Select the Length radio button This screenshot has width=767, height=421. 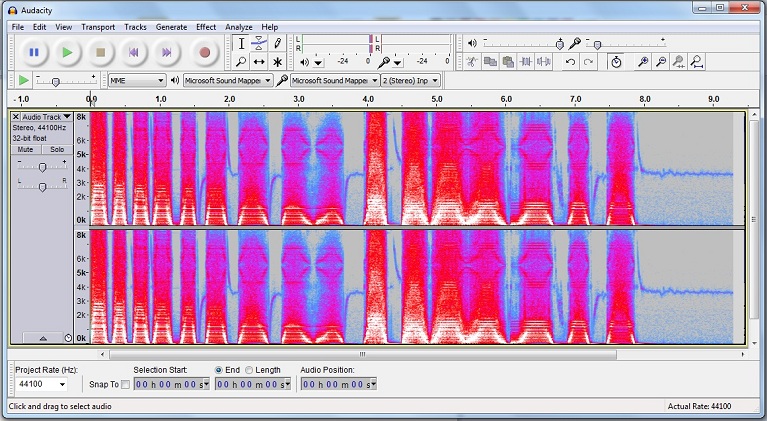pyautogui.click(x=249, y=370)
